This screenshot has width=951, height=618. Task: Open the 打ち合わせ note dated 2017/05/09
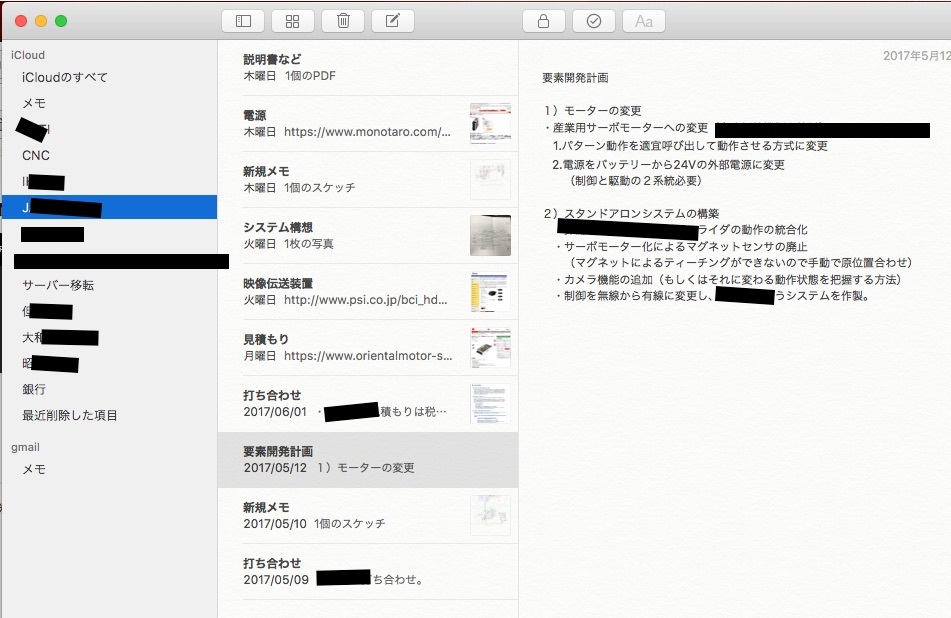point(368,571)
